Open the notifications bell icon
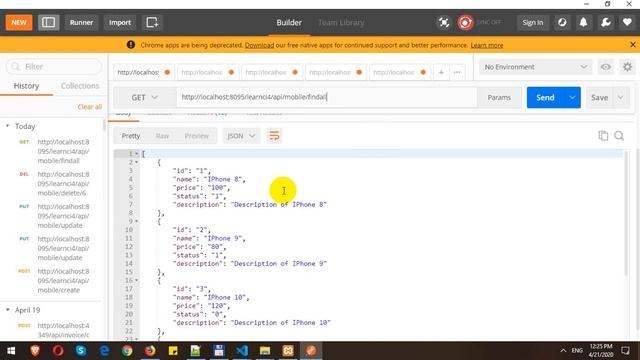The height and width of the screenshot is (360, 640). tap(584, 22)
